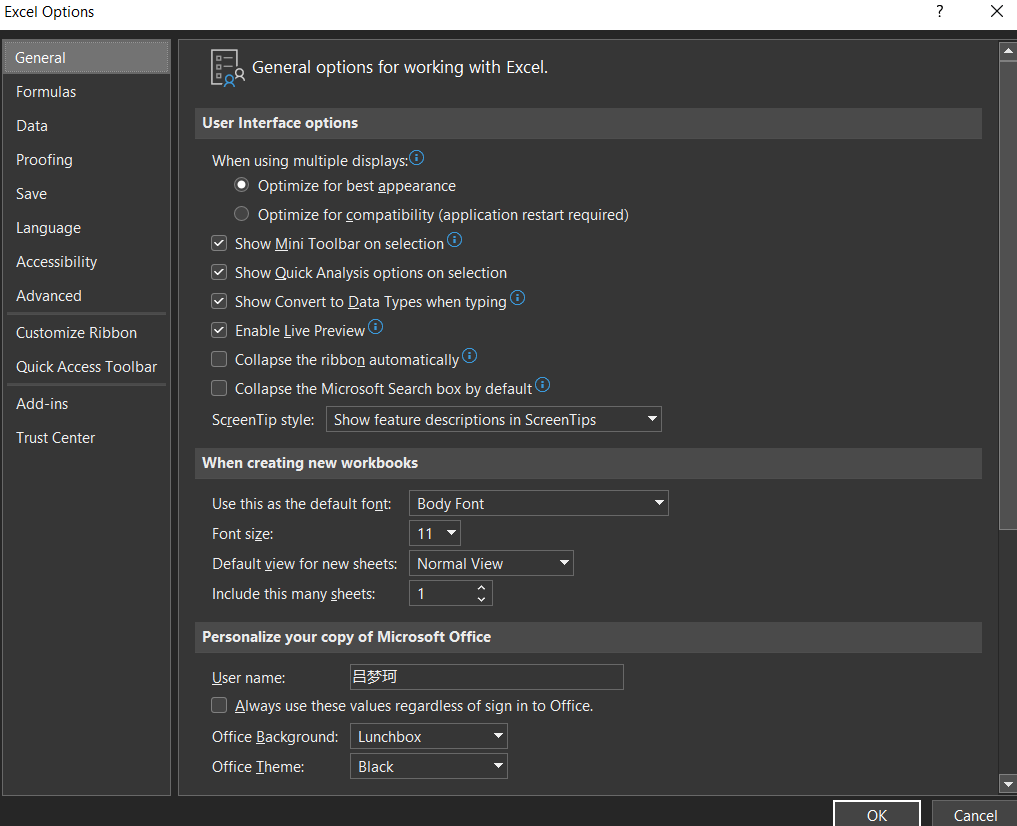Click the Cancel button
The width and height of the screenshot is (1017, 826).
(975, 814)
